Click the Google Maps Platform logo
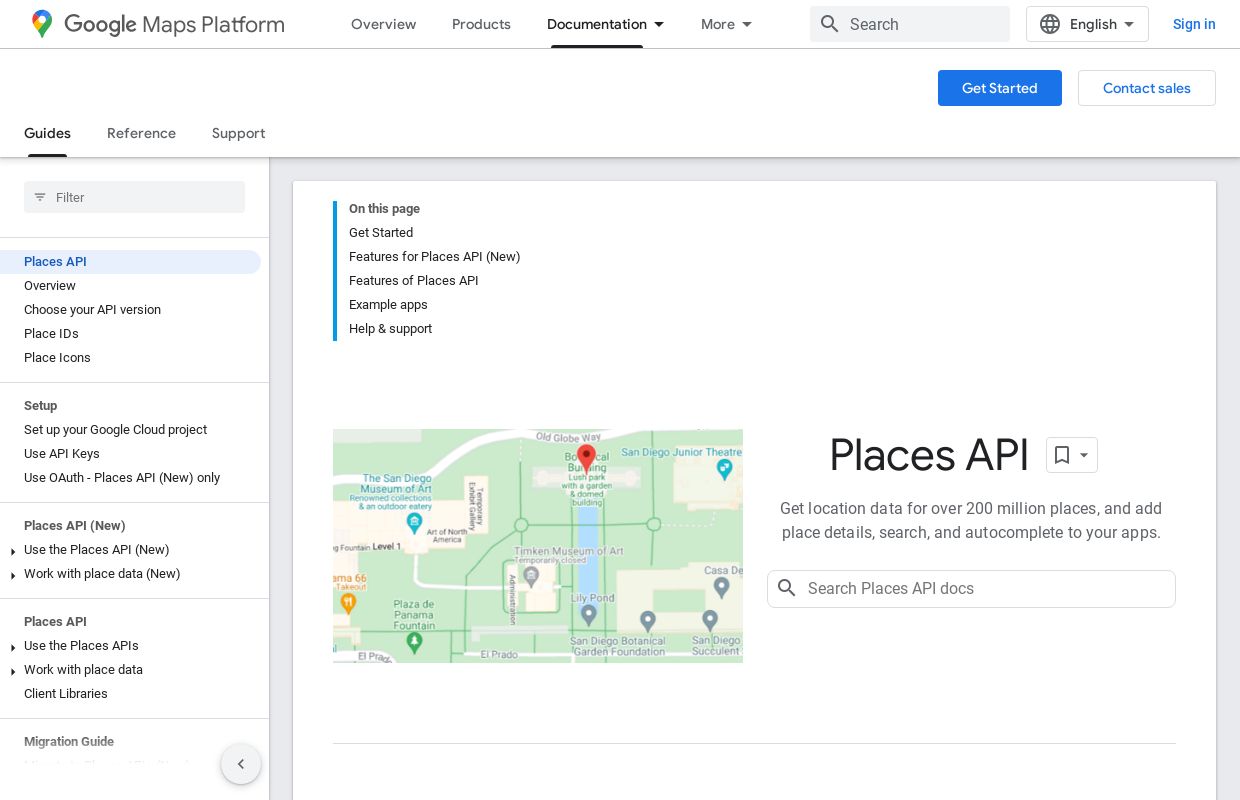 click(x=157, y=24)
